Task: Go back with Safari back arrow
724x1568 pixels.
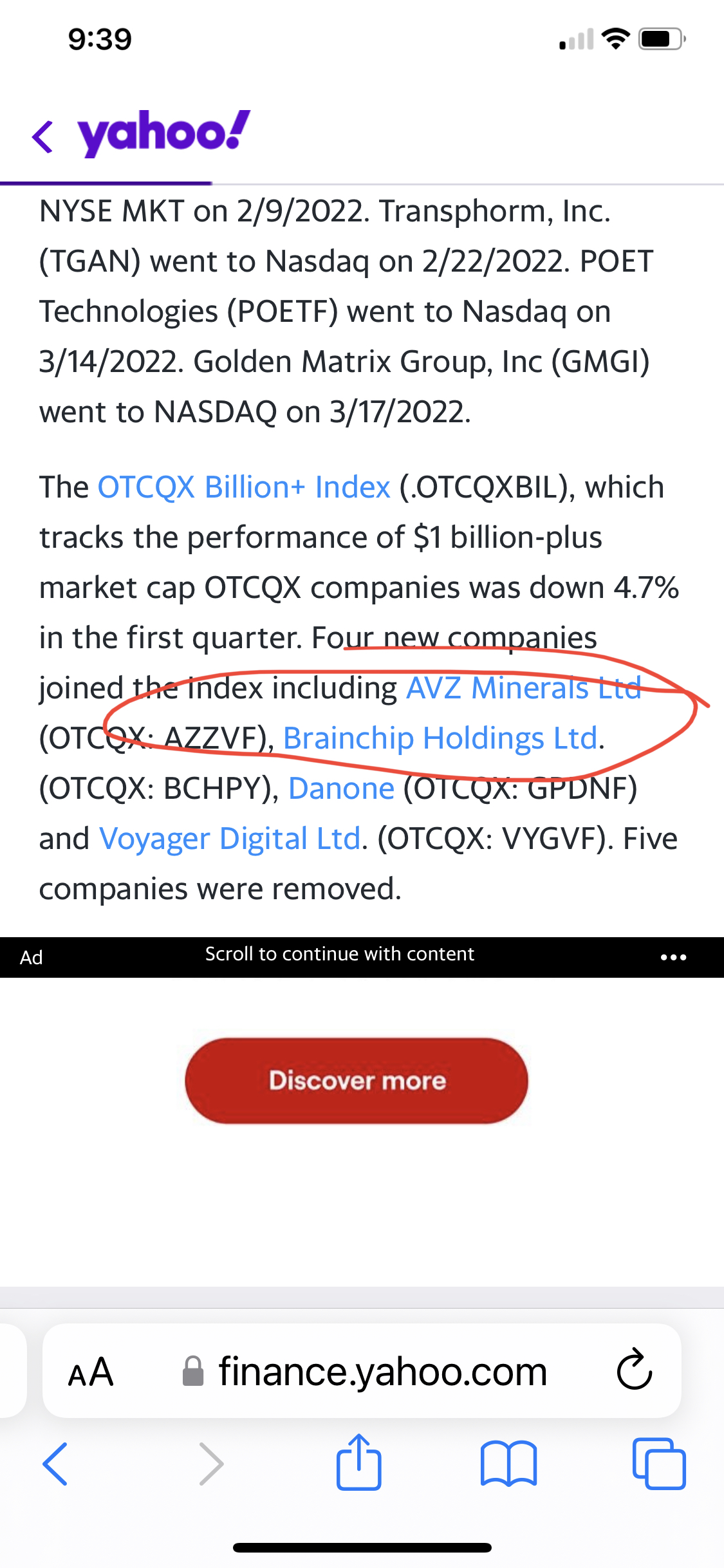Action: pyautogui.click(x=55, y=1464)
